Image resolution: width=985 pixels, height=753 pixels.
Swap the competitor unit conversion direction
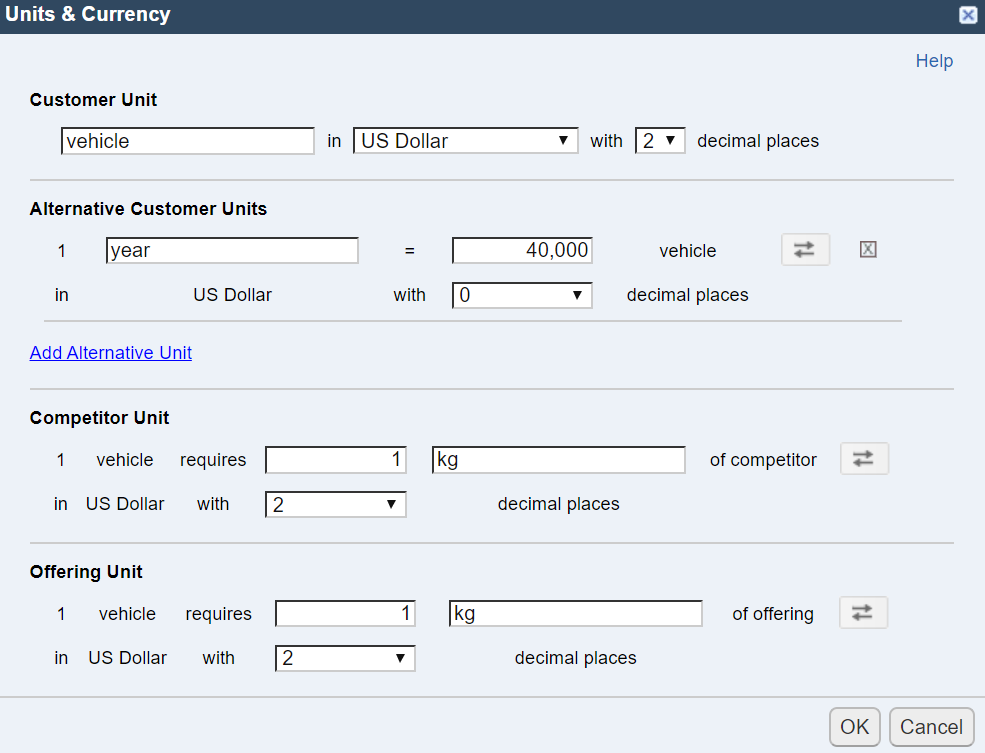[864, 458]
